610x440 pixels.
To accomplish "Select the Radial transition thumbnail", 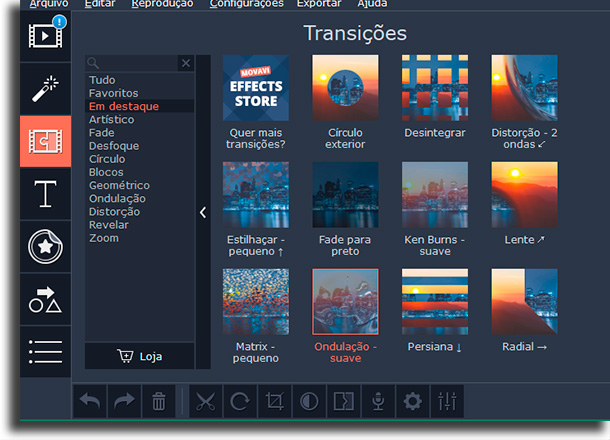I will point(524,302).
